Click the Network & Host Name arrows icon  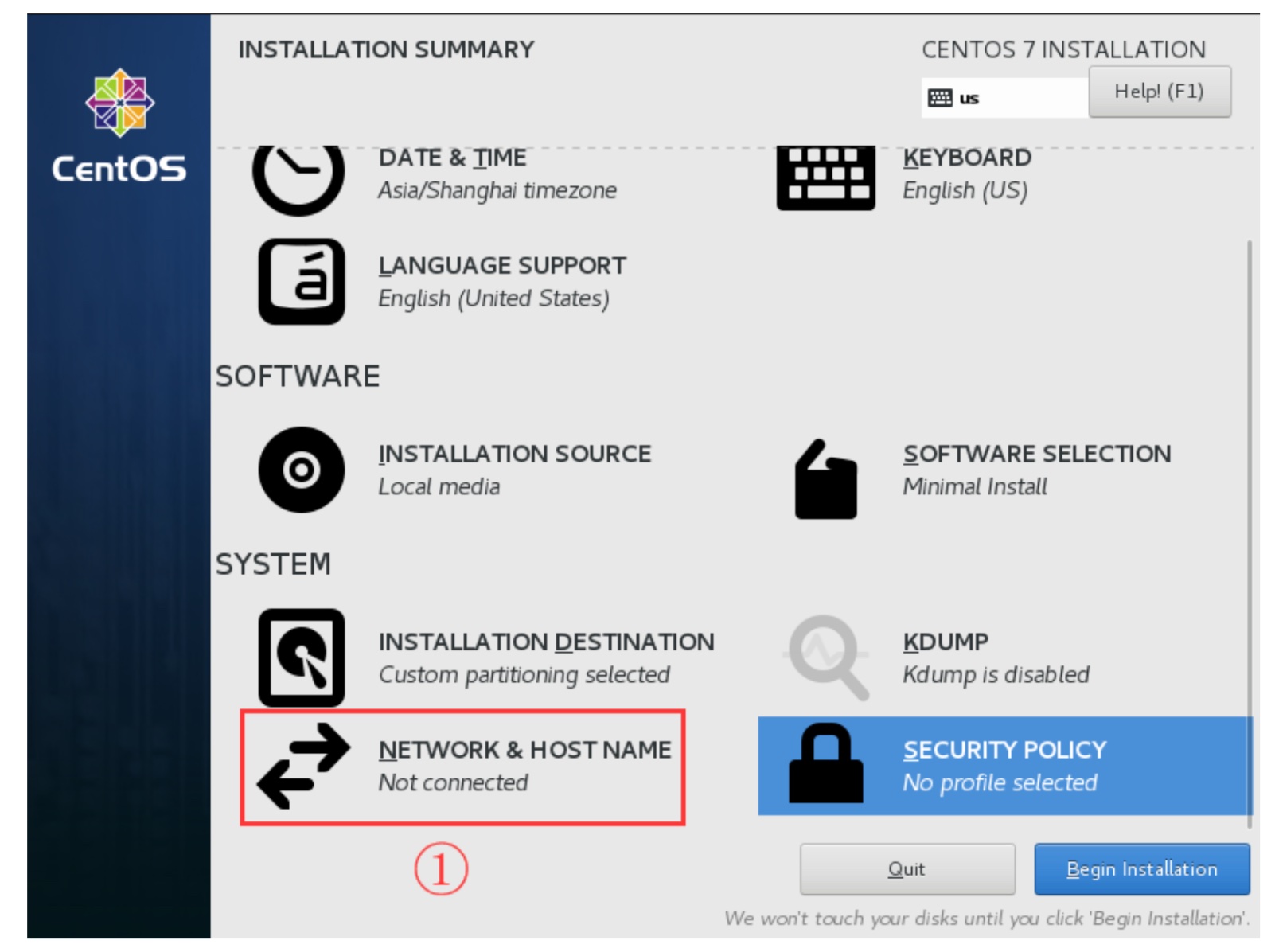[303, 766]
